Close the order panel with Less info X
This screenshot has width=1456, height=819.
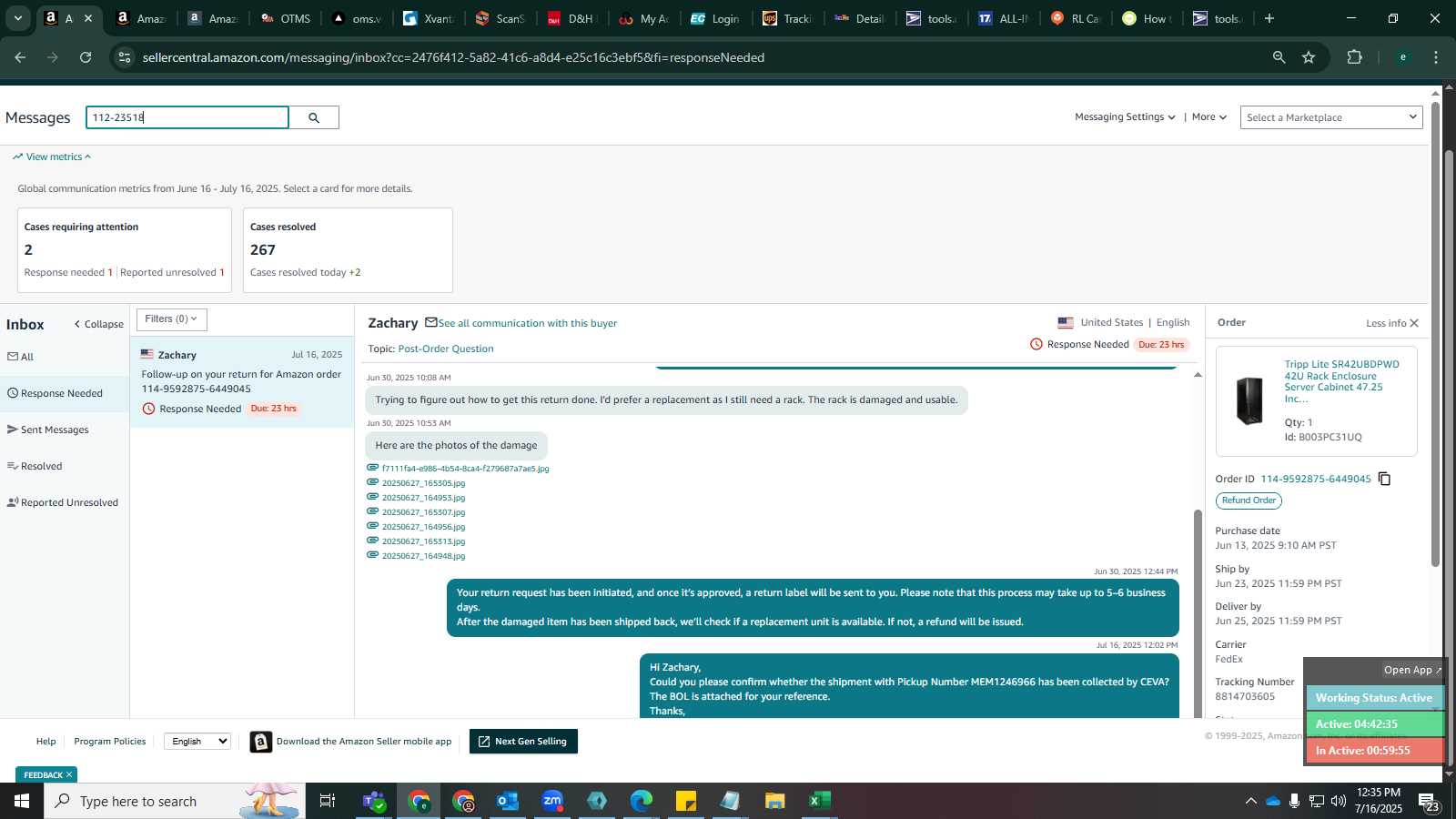pyautogui.click(x=1392, y=323)
